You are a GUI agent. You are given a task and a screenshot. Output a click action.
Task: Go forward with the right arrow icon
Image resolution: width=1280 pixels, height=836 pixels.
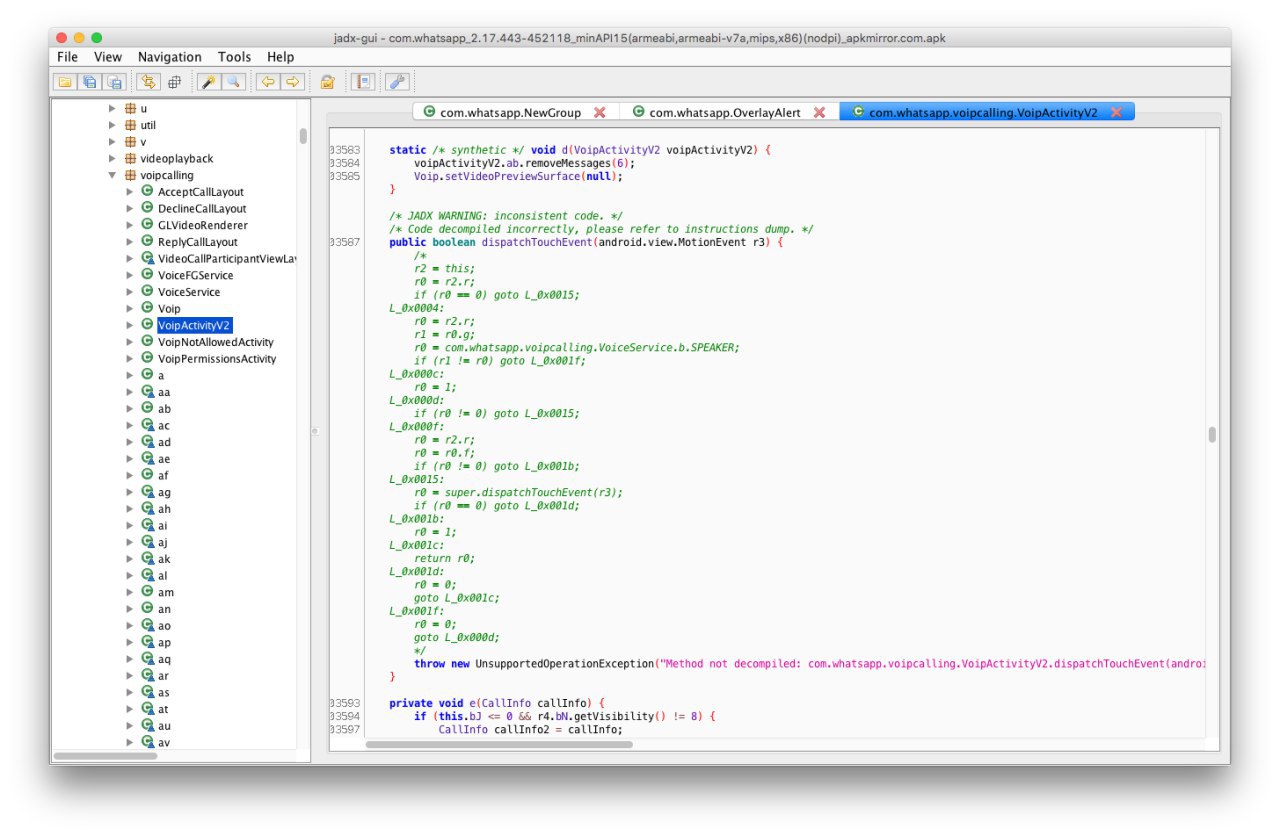[x=292, y=82]
